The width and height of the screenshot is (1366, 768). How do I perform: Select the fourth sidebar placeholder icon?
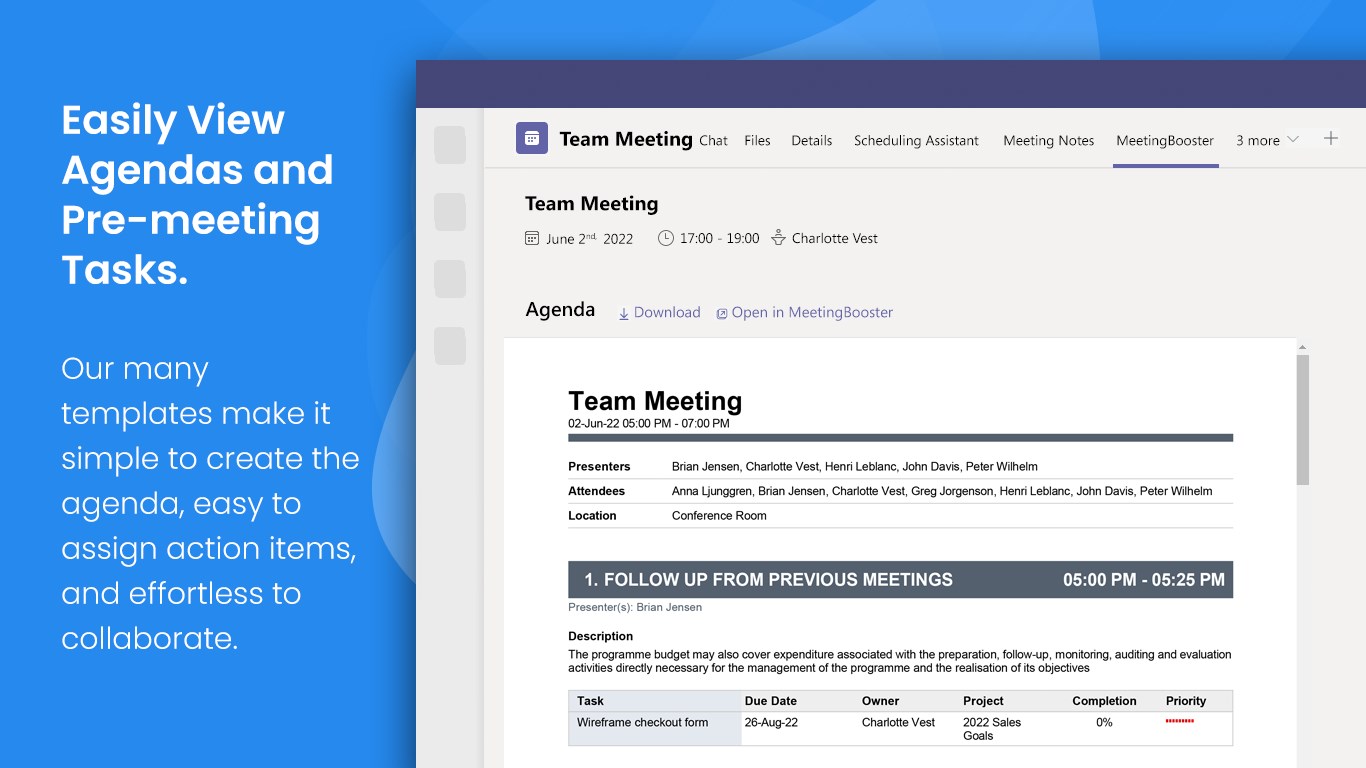point(450,346)
